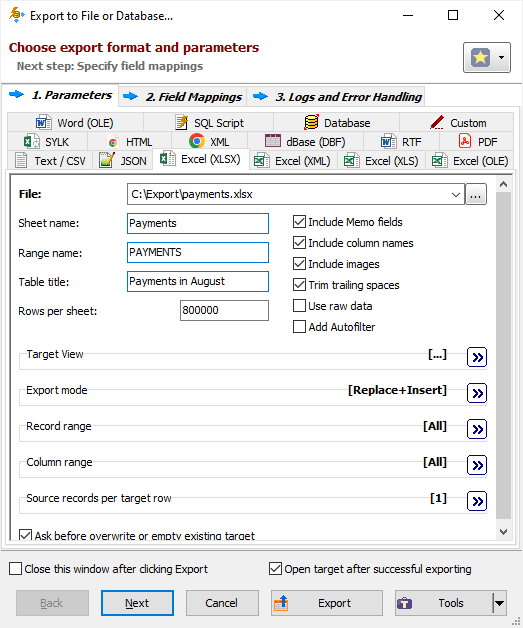Screen dimensions: 523x628
Task: Expand the Record range section
Action: coord(477,429)
